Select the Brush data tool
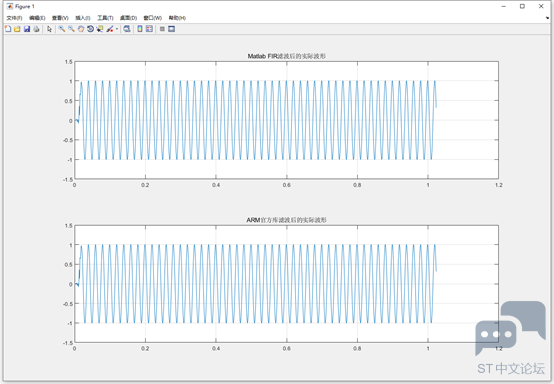 (x=110, y=29)
